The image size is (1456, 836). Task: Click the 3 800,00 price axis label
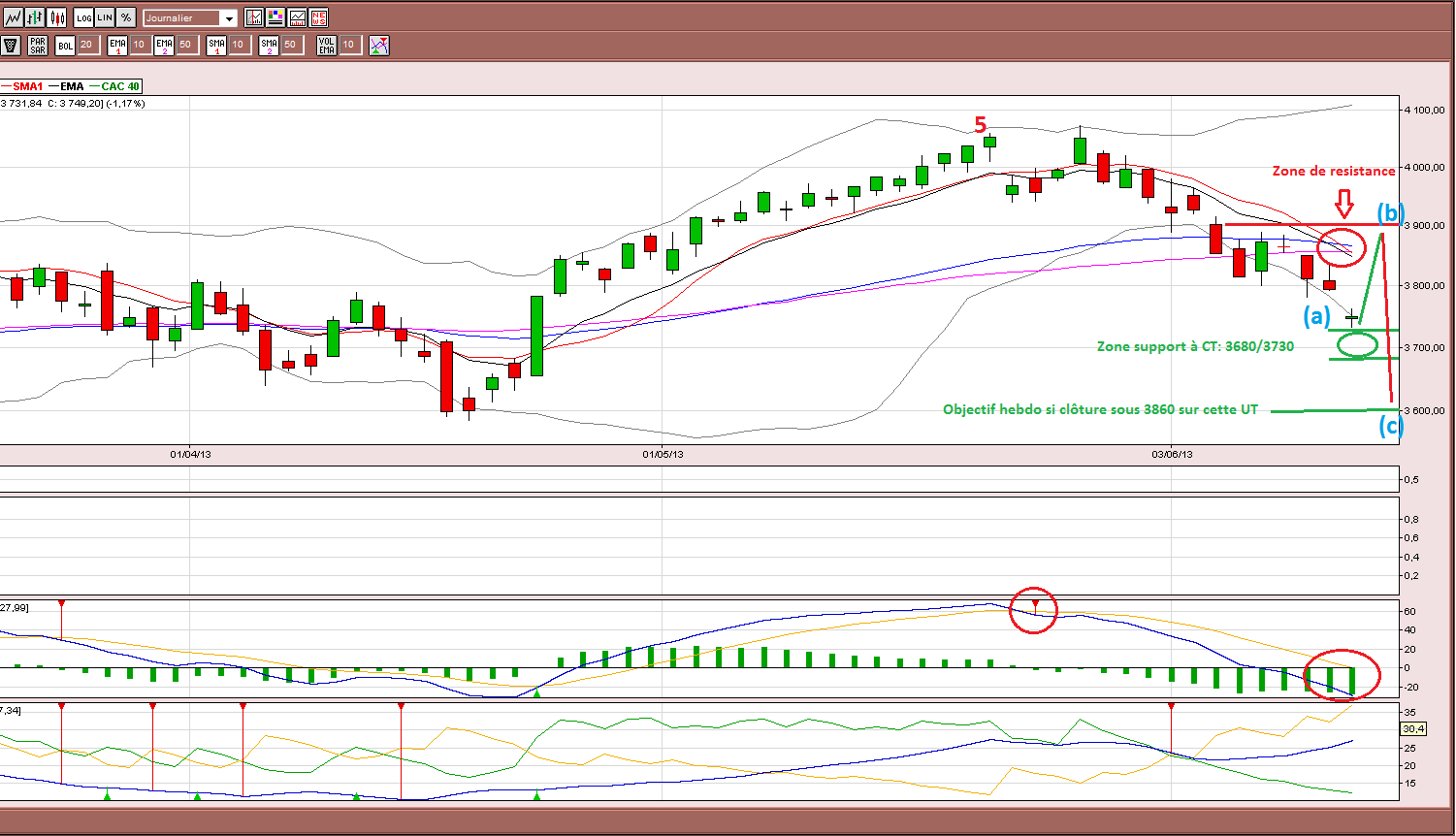coord(1426,286)
